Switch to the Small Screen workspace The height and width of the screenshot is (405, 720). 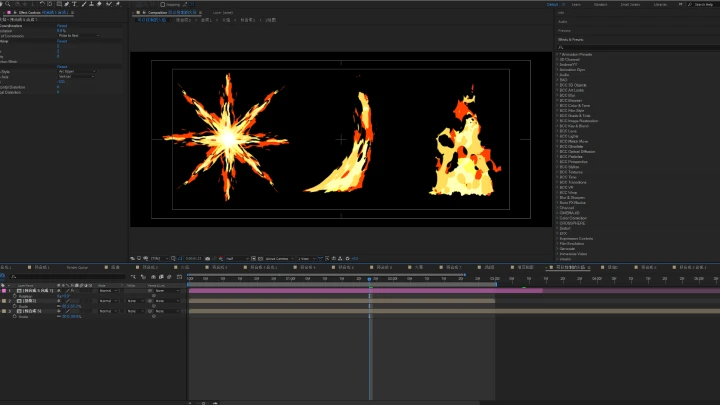630,5
